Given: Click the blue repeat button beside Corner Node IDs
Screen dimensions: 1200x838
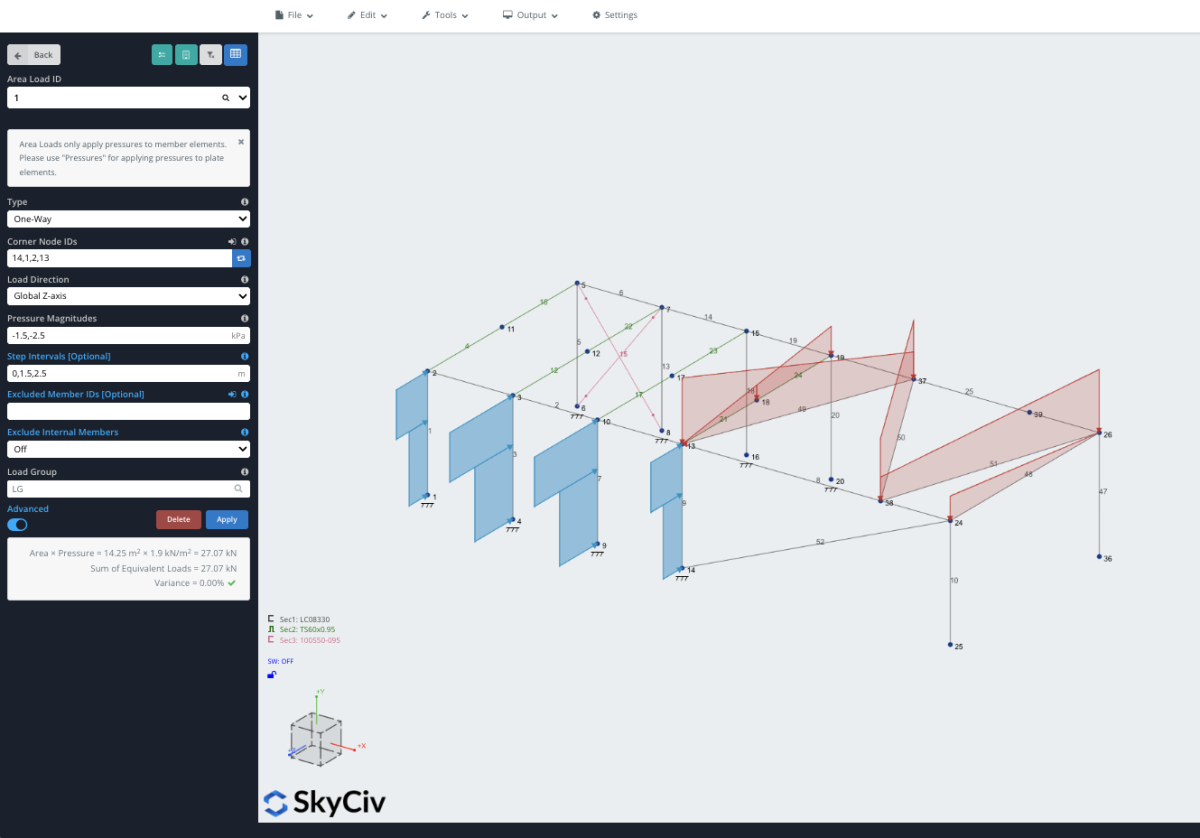Looking at the screenshot, I should 242,258.
